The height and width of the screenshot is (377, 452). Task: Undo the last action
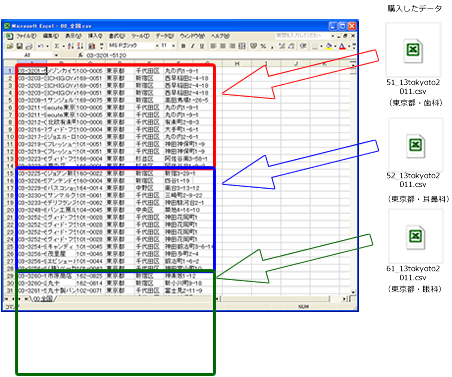point(40,46)
